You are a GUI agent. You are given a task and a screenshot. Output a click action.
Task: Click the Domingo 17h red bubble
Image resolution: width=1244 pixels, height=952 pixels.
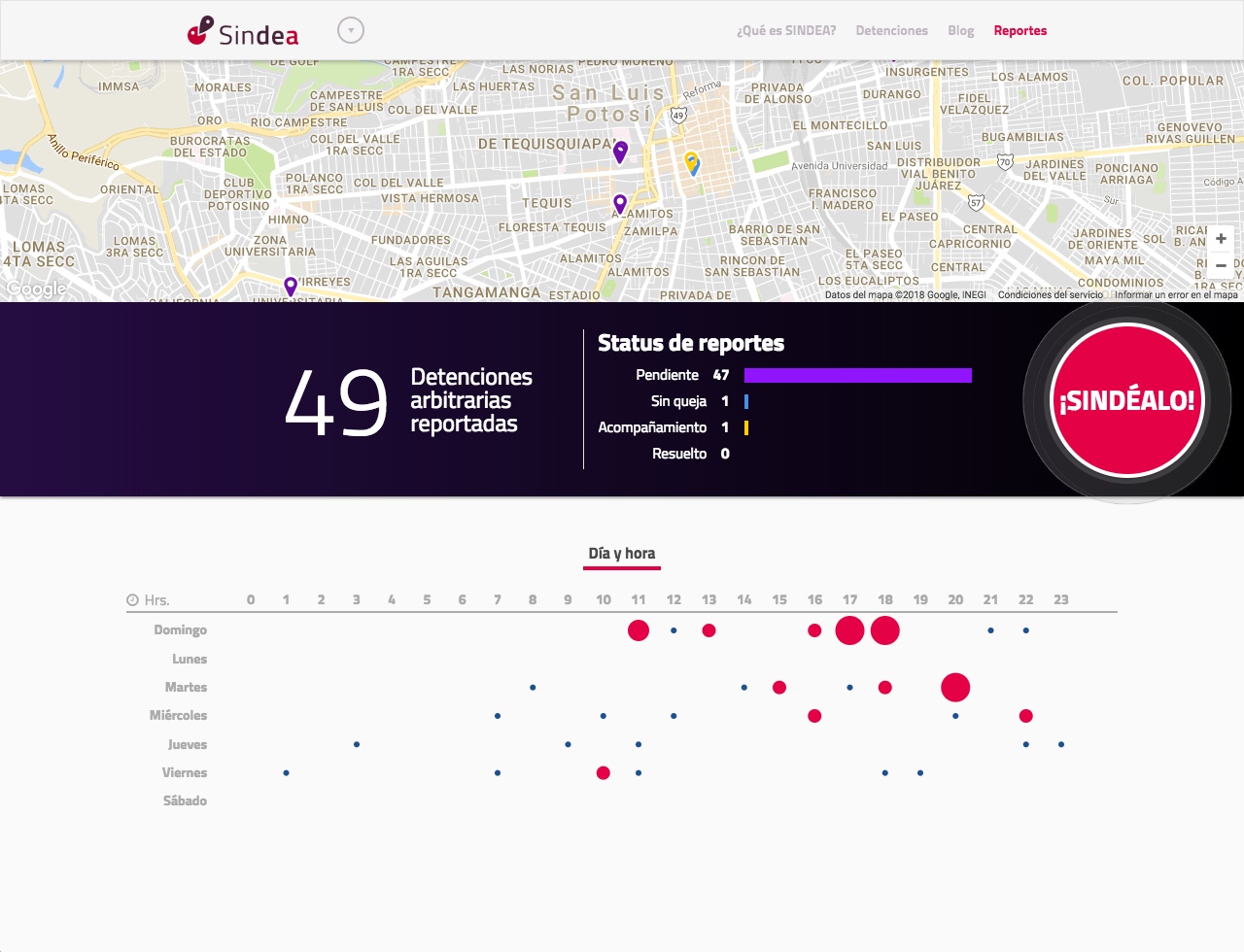pyautogui.click(x=849, y=630)
